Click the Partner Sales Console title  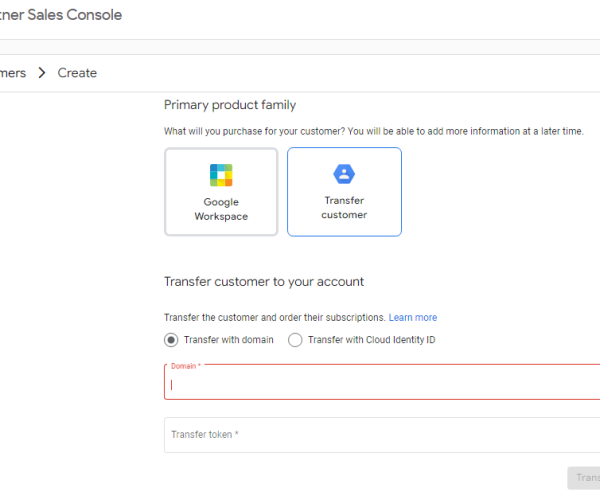pos(60,15)
